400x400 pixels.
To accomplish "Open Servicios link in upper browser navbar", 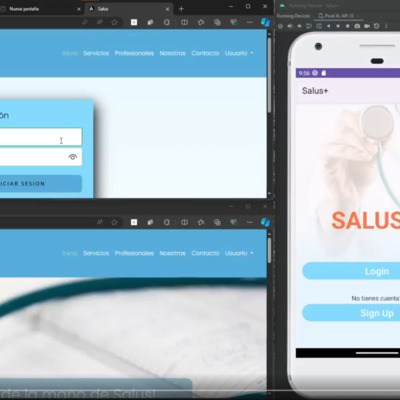I will [x=96, y=53].
